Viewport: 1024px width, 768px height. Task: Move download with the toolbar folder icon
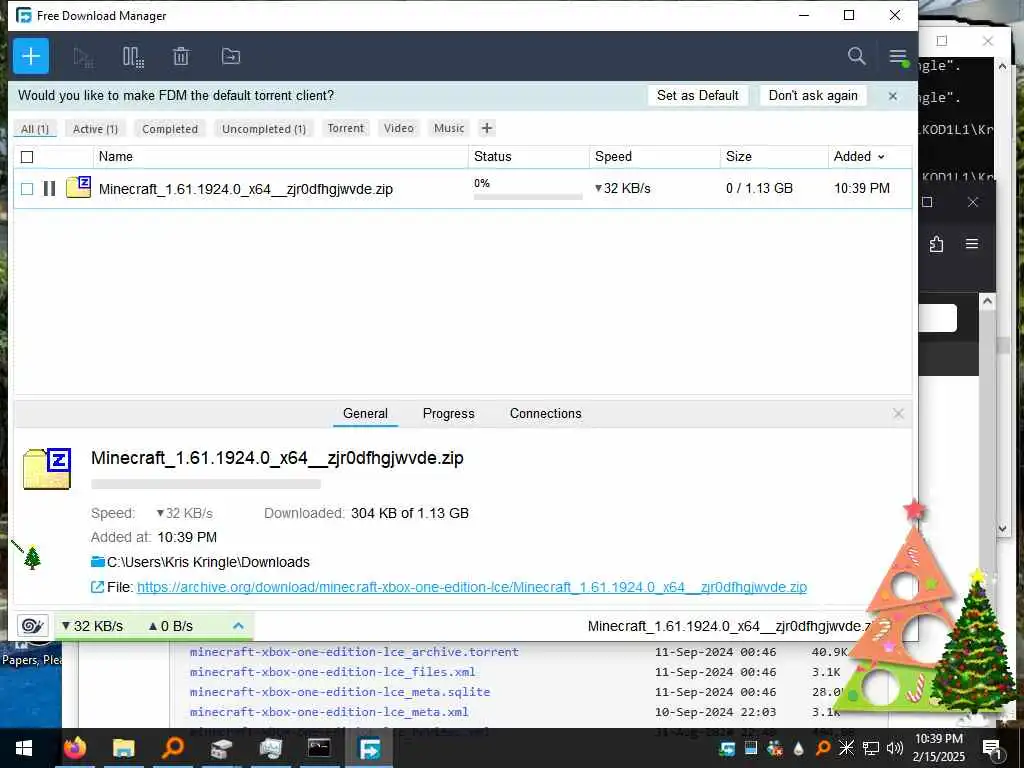231,57
